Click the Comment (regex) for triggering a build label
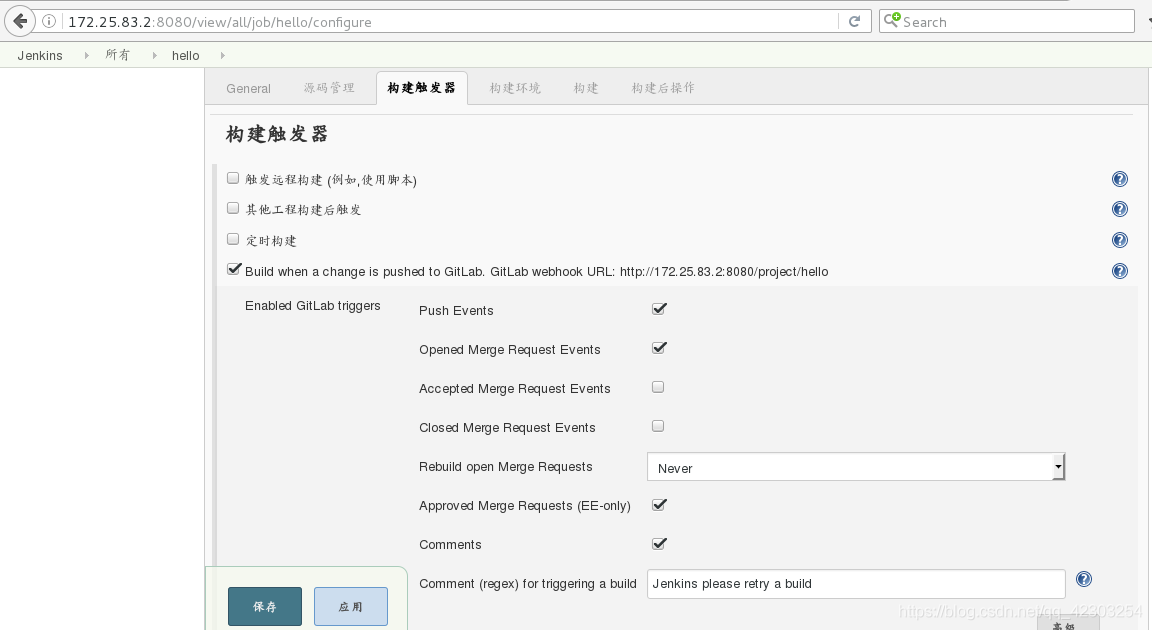This screenshot has height=630, width=1152. (528, 584)
